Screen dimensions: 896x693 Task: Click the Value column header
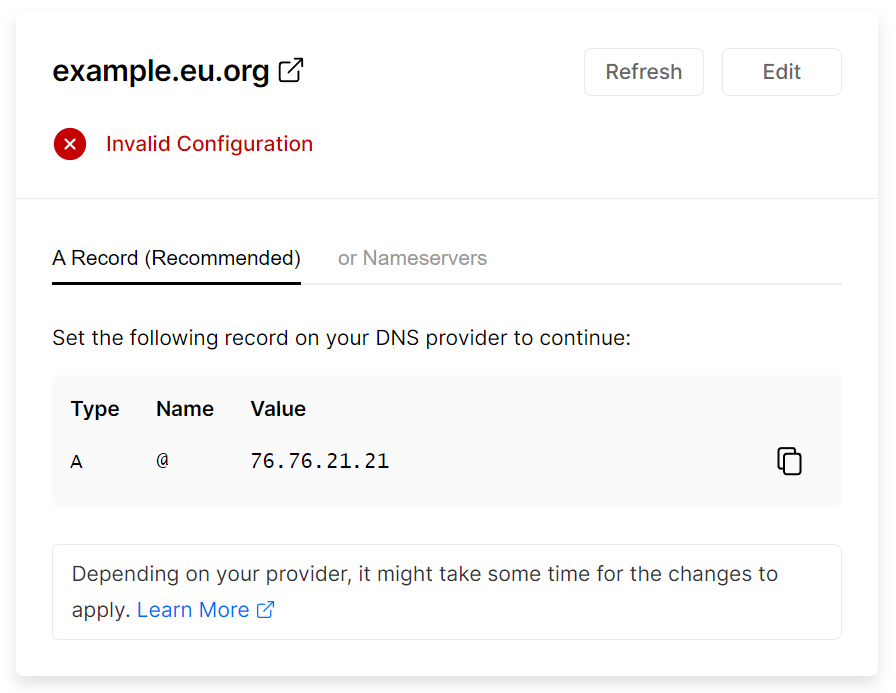[x=278, y=409]
